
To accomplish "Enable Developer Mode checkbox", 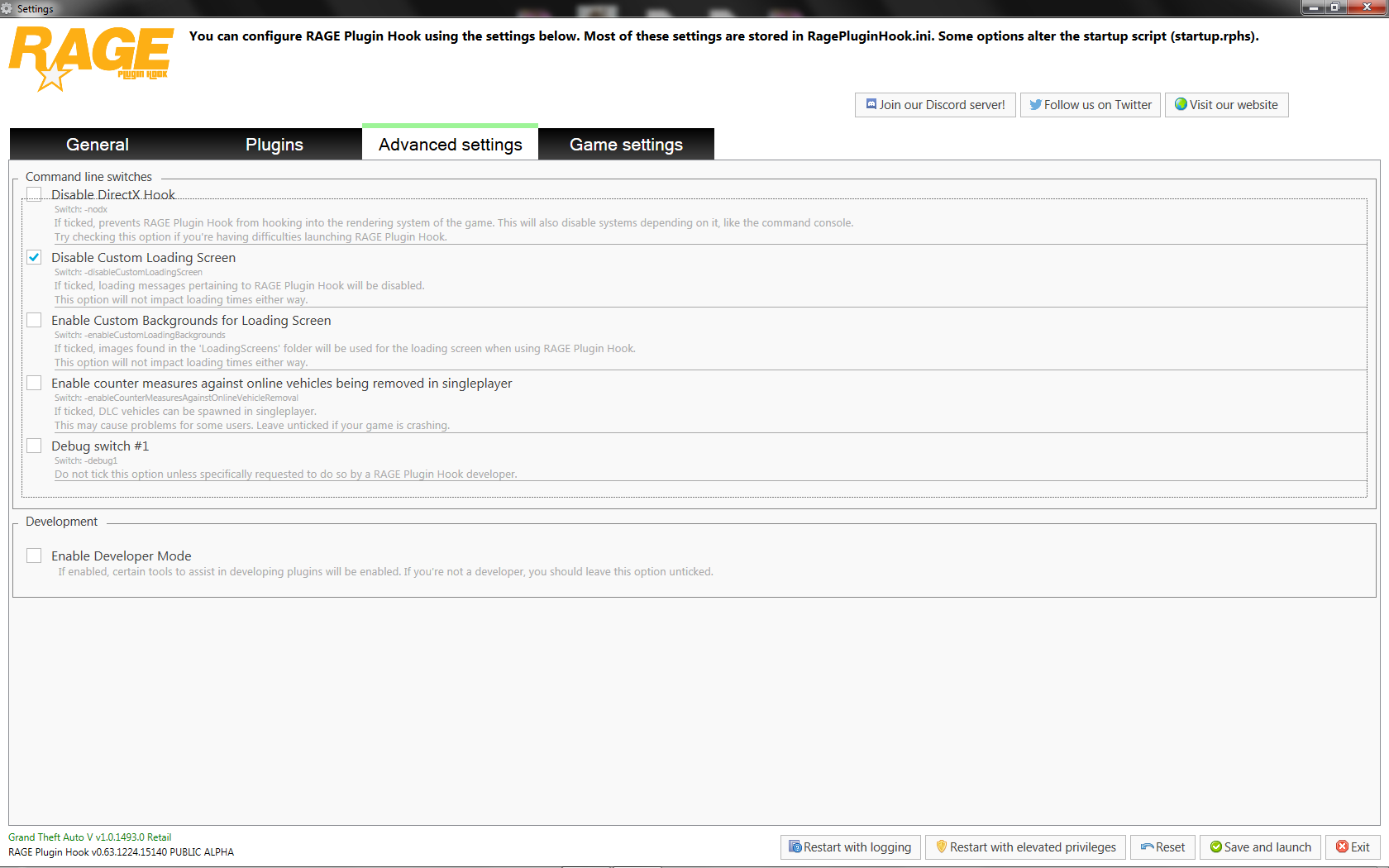I will (x=34, y=556).
